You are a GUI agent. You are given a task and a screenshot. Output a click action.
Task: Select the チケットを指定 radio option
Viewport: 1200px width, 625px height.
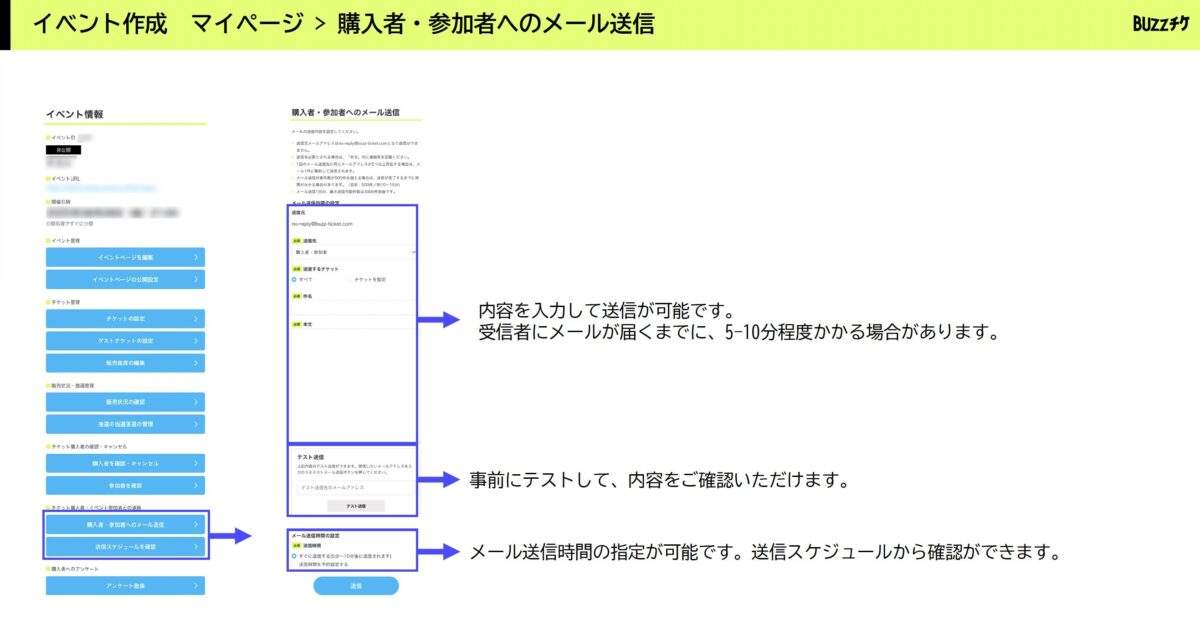(349, 280)
